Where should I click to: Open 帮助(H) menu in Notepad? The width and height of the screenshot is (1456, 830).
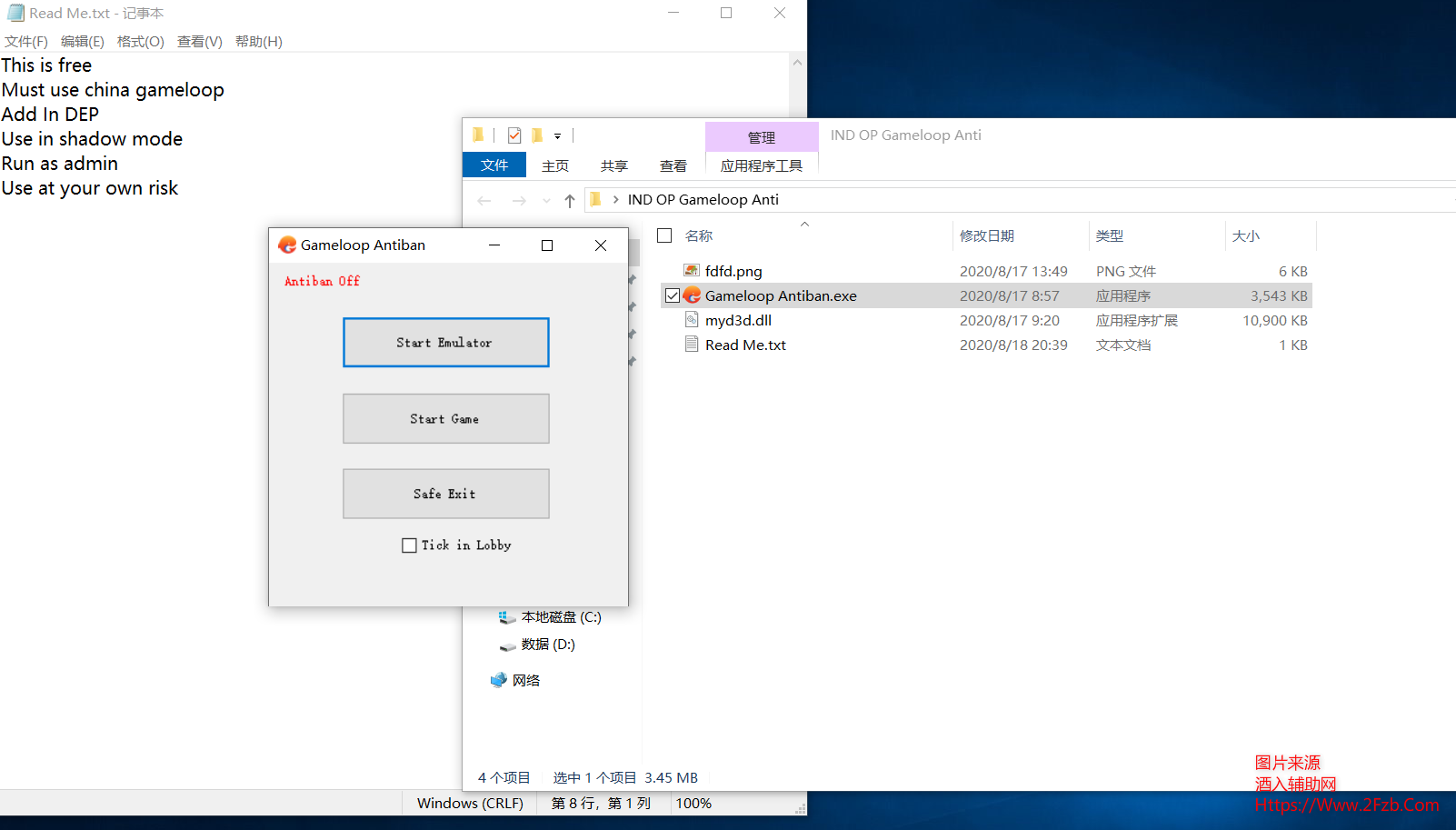[x=259, y=42]
